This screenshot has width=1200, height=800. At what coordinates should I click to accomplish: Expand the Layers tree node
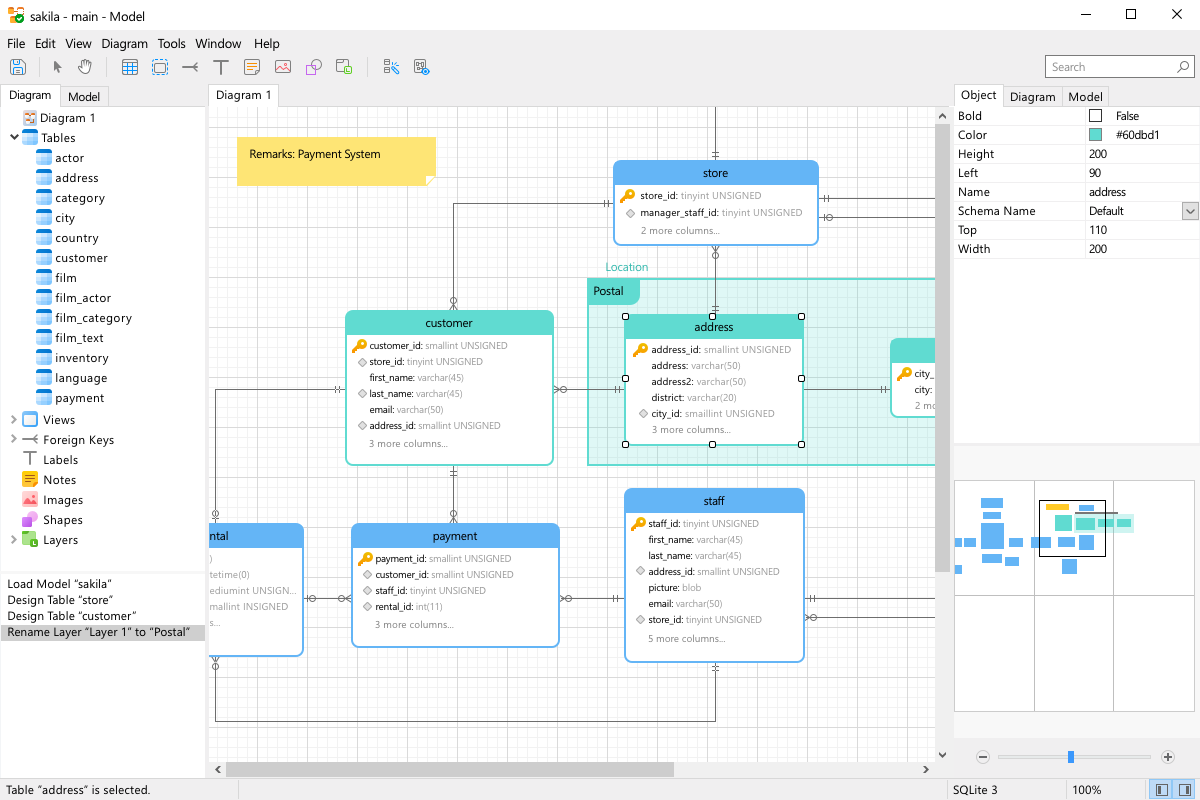coord(14,540)
